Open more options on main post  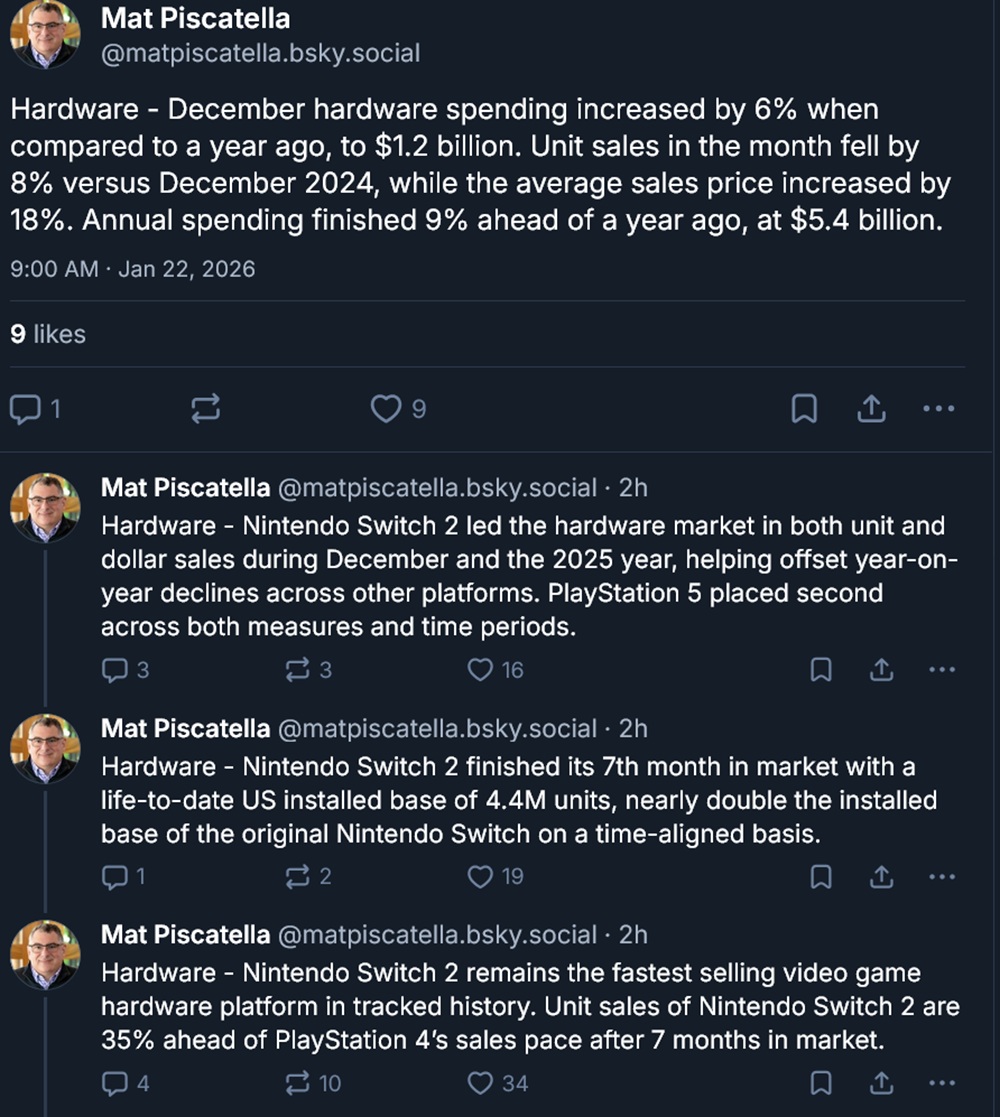(939, 409)
